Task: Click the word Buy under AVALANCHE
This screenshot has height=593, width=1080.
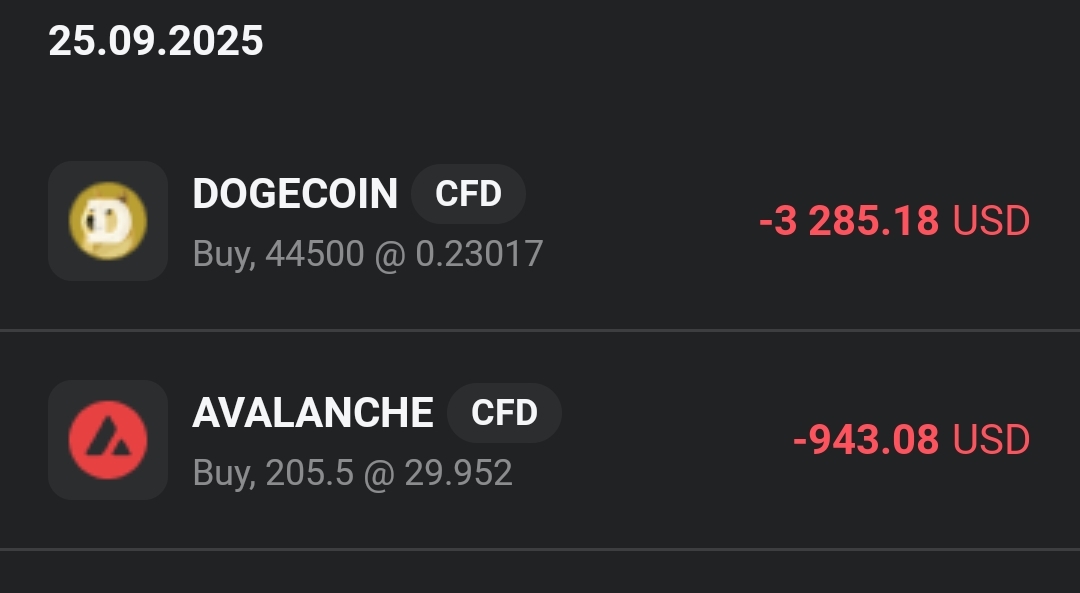Action: coord(222,473)
